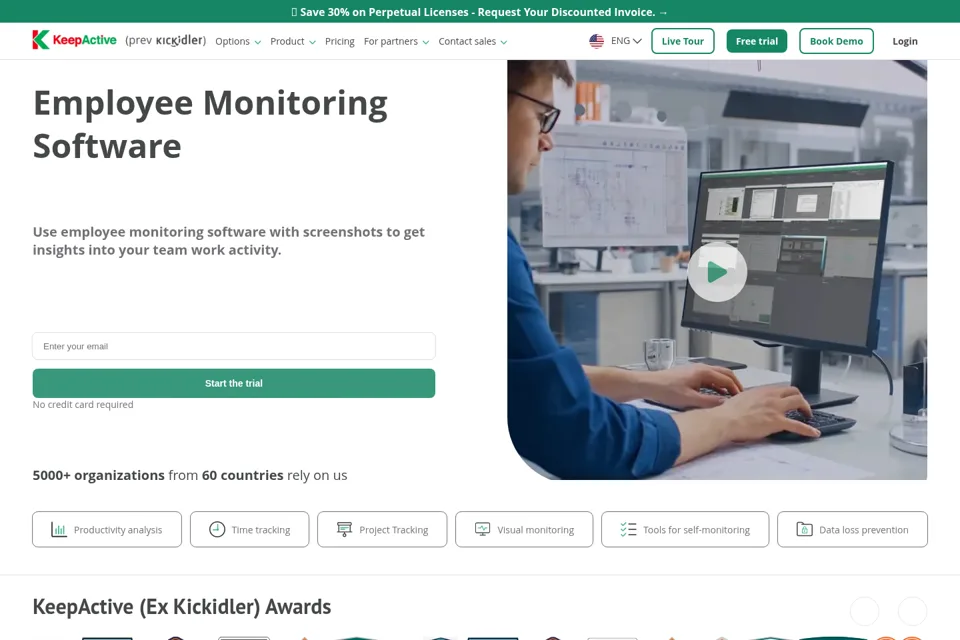This screenshot has width=960, height=640.
Task: Go to the Pricing page
Action: pyautogui.click(x=340, y=41)
